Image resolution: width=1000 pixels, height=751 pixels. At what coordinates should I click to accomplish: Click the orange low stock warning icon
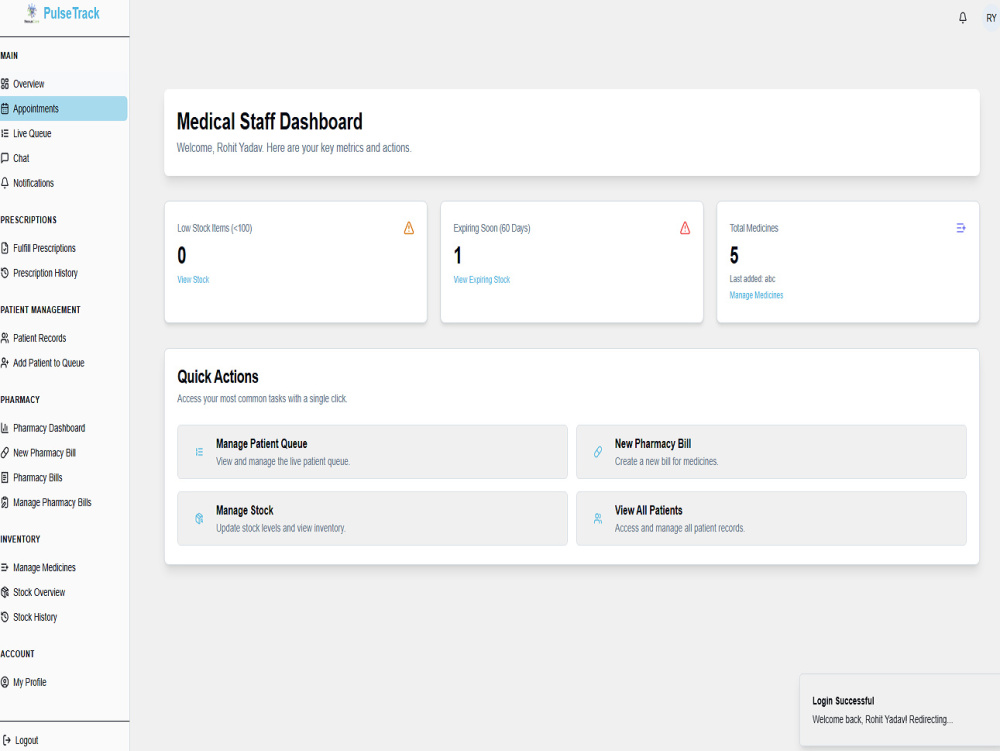[x=409, y=228]
